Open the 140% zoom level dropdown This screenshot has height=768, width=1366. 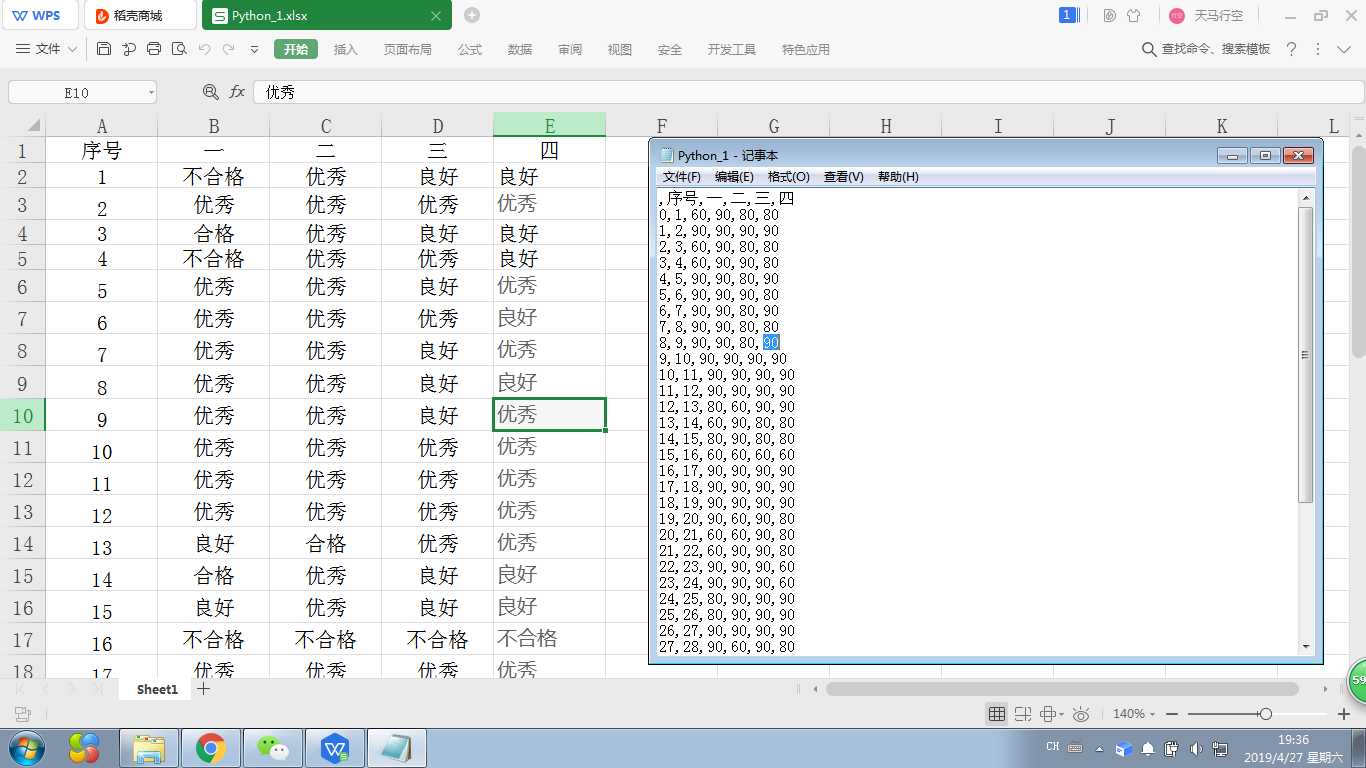click(x=1133, y=714)
